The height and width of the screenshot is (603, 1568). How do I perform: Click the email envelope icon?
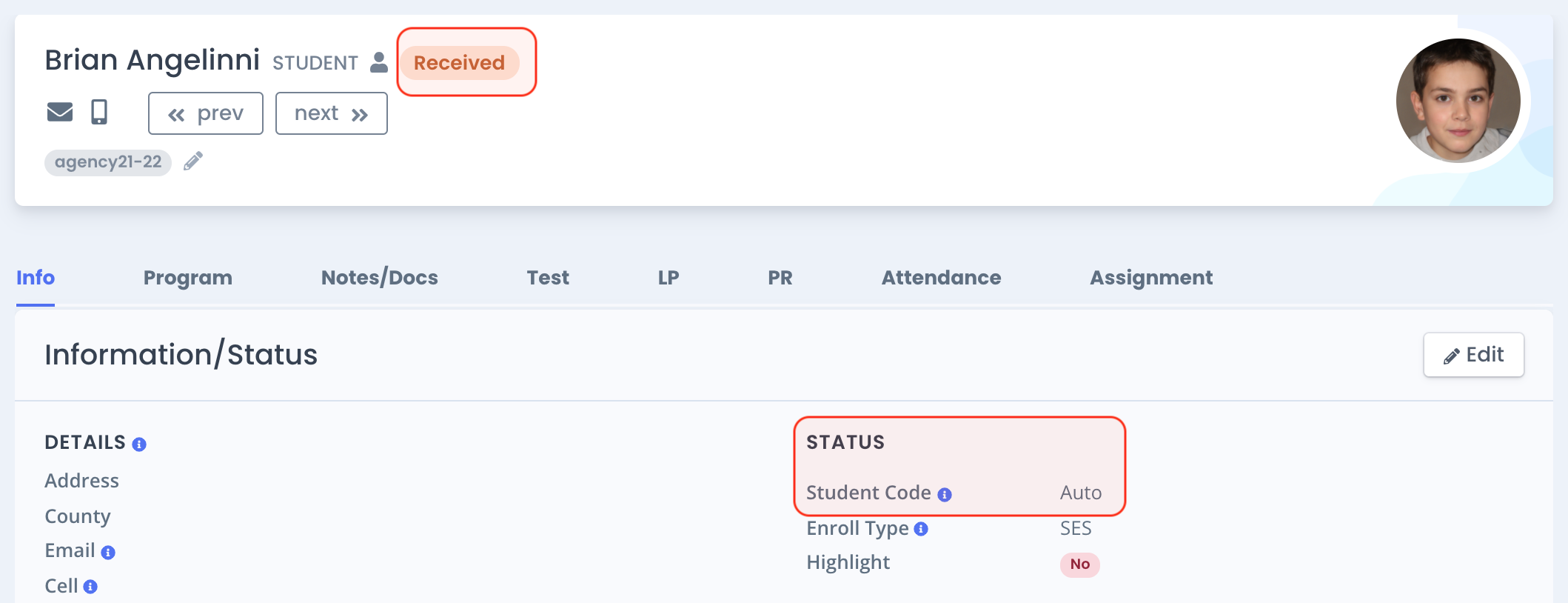[60, 112]
